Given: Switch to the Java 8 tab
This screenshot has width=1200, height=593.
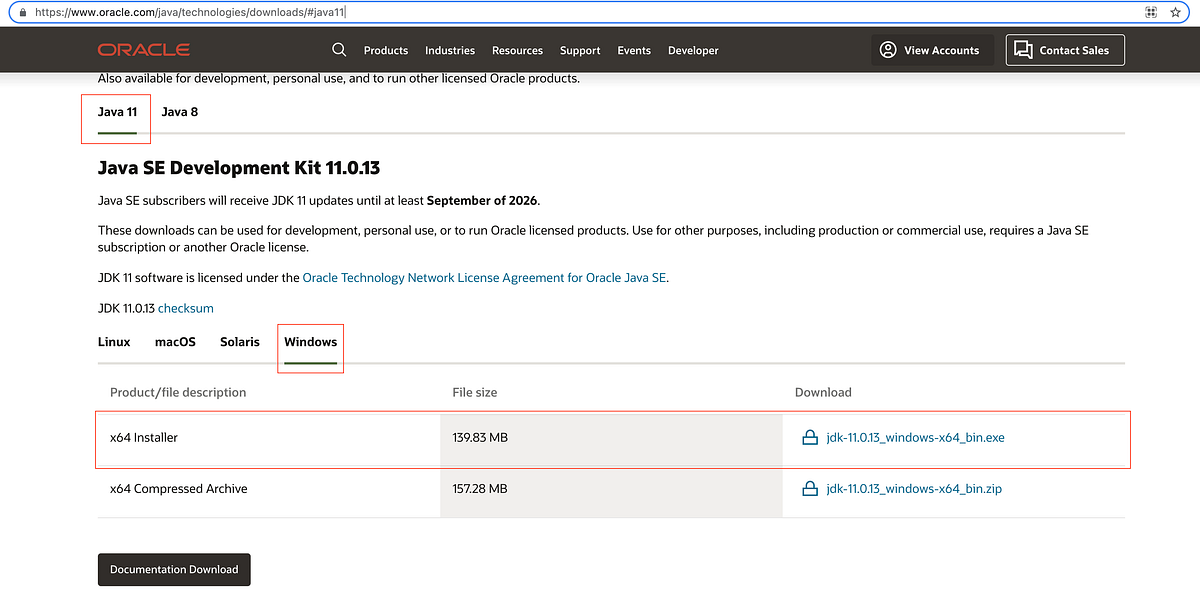Looking at the screenshot, I should click(179, 112).
